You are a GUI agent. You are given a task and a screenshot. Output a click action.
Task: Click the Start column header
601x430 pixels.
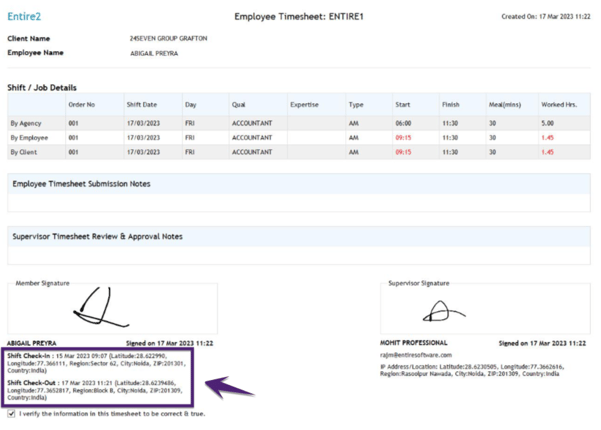[x=403, y=105]
